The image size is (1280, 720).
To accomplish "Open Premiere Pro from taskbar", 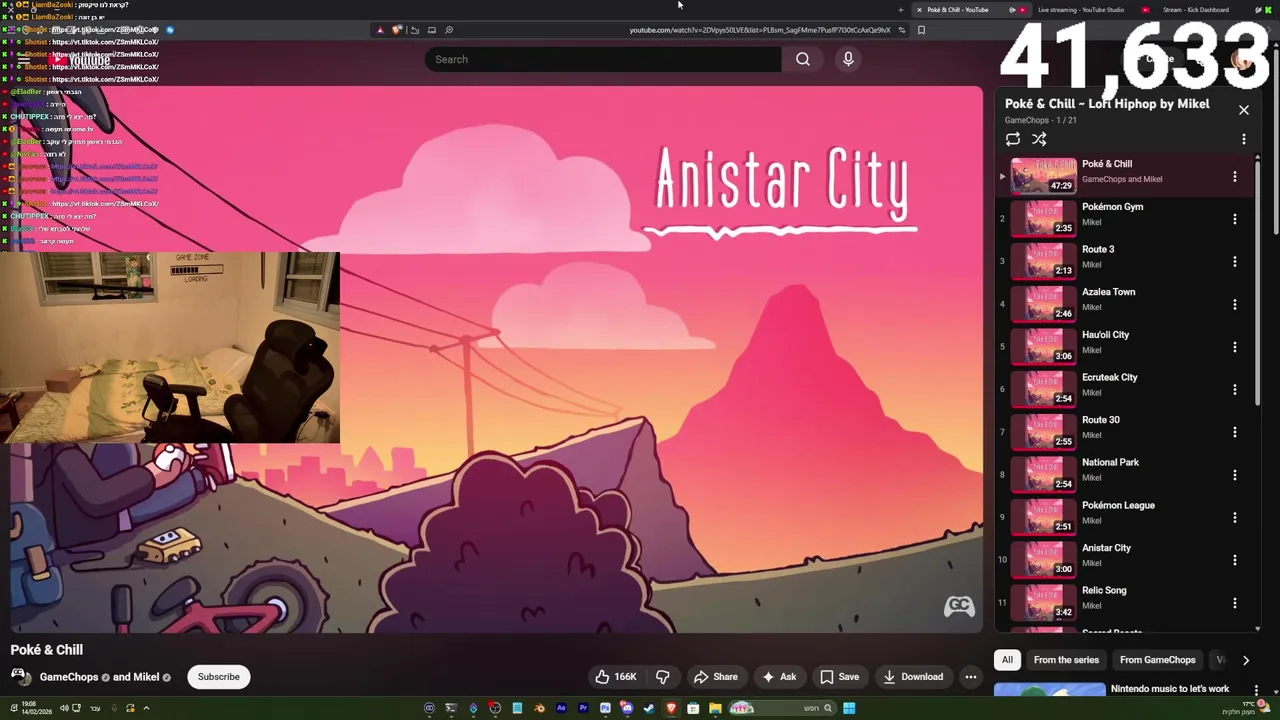I will pos(583,708).
